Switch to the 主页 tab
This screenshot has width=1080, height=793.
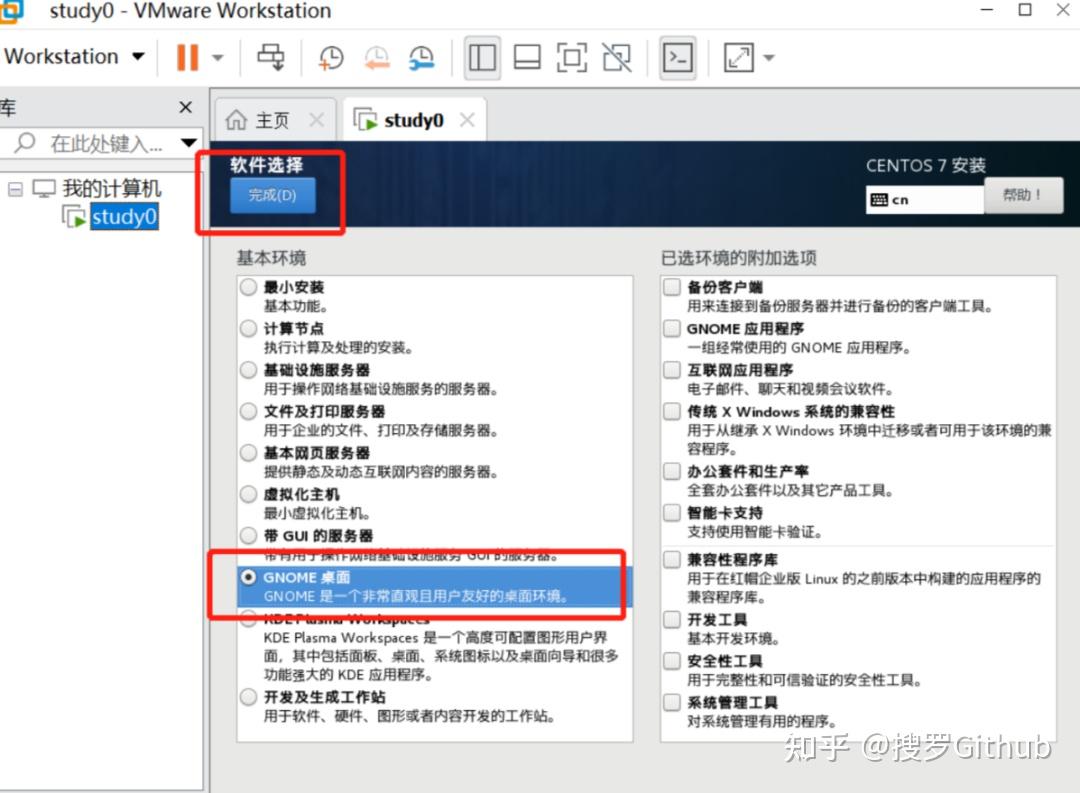point(273,121)
